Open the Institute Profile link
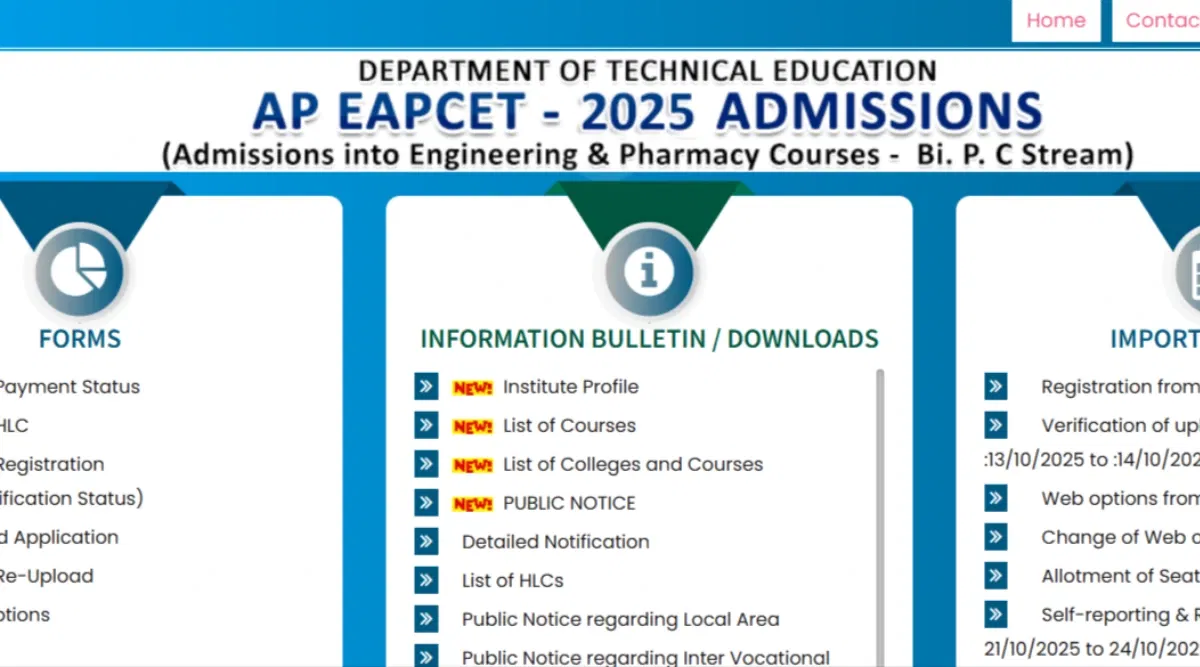 point(570,387)
